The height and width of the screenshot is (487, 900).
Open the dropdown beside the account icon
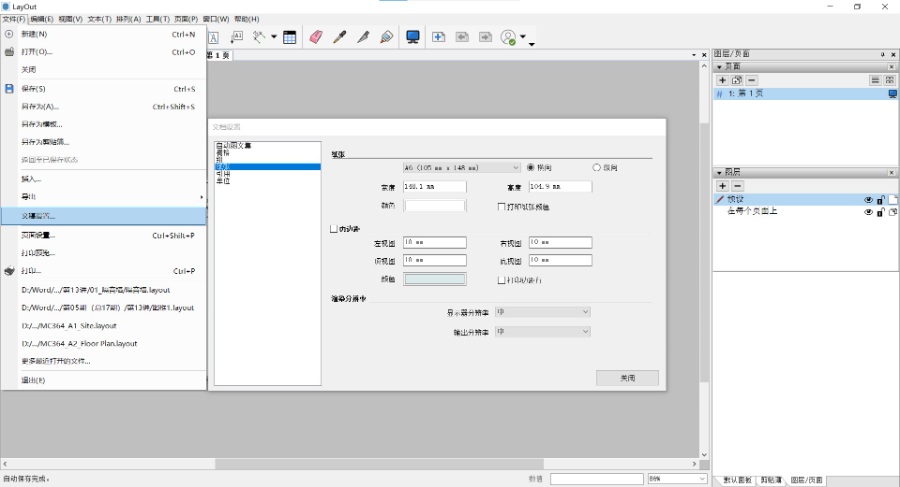click(x=523, y=37)
